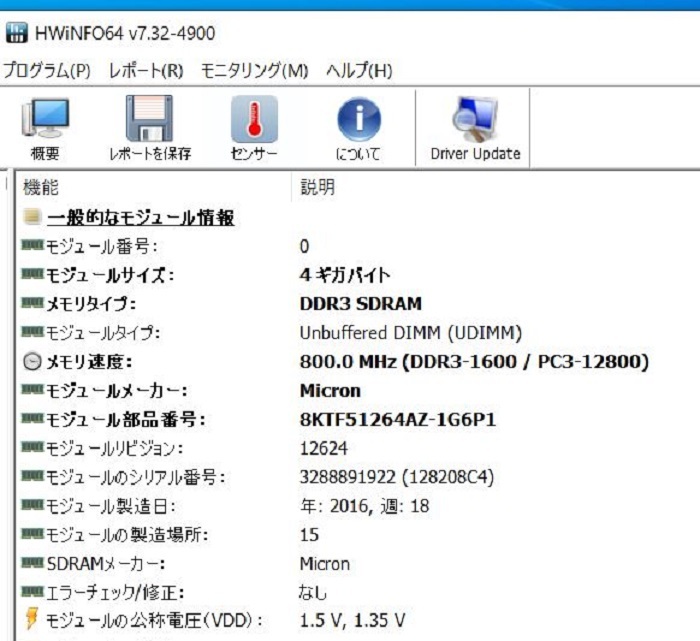The height and width of the screenshot is (641, 700).
Task: Click the value 800.0 MHz (DDR3-1600 / PC3-12800)
Action: (474, 362)
